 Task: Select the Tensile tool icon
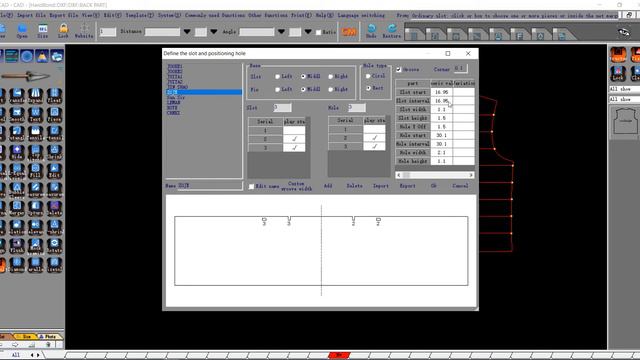pyautogui.click(x=36, y=133)
